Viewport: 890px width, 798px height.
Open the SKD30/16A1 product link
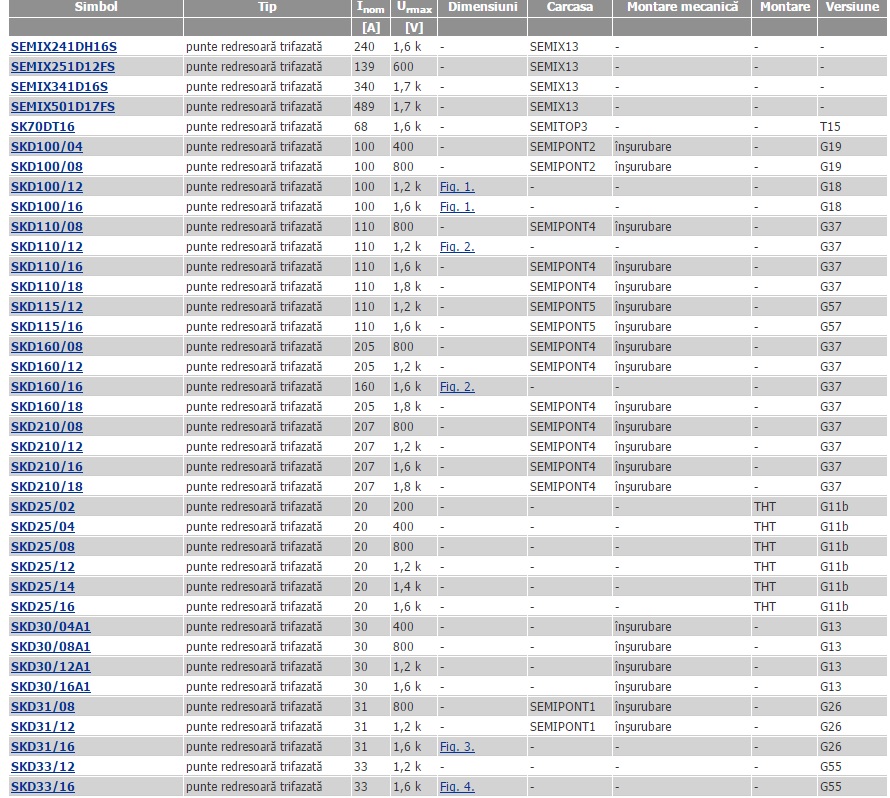[x=51, y=687]
